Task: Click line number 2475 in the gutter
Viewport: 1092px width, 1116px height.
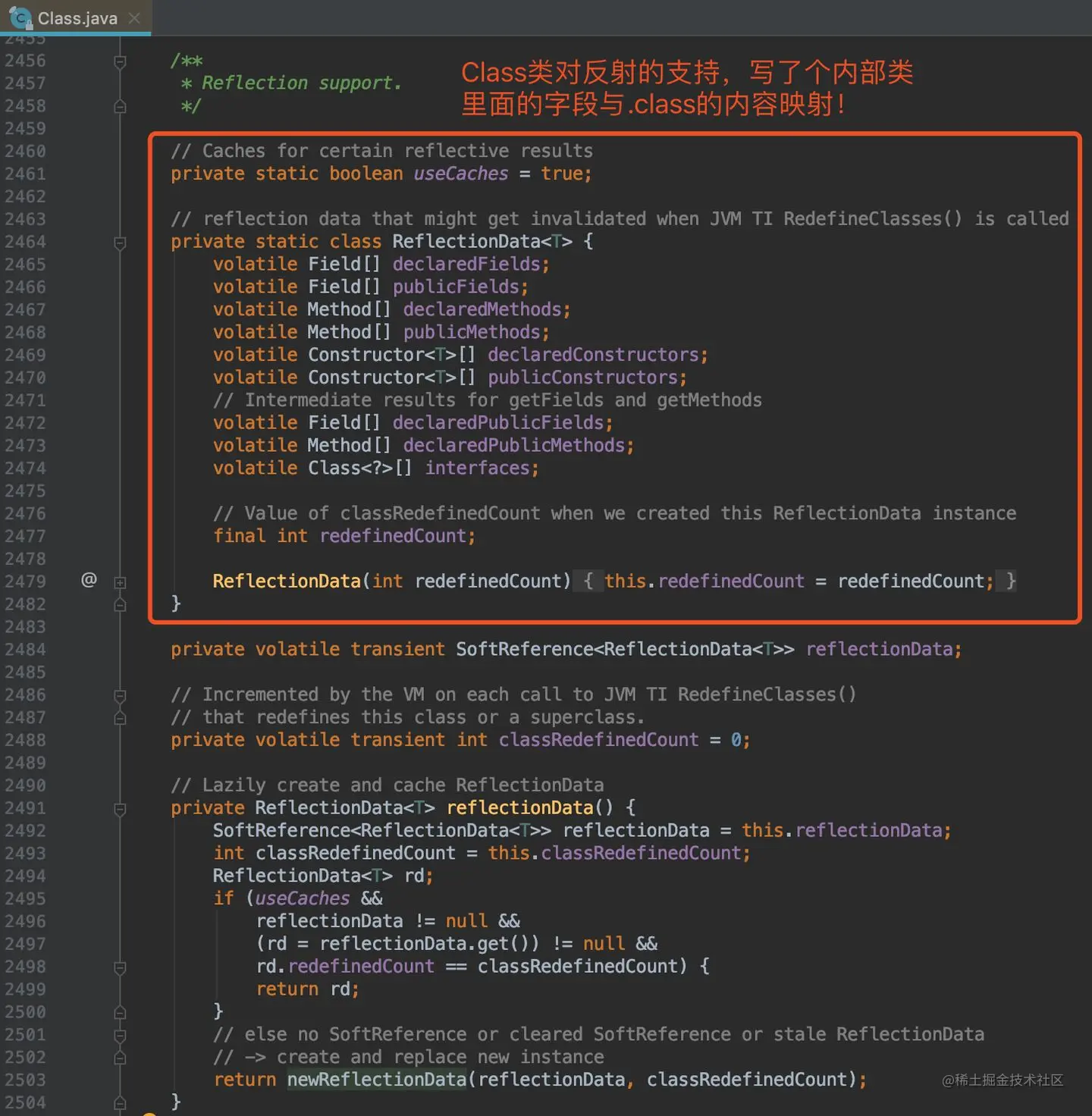Action: coord(25,491)
